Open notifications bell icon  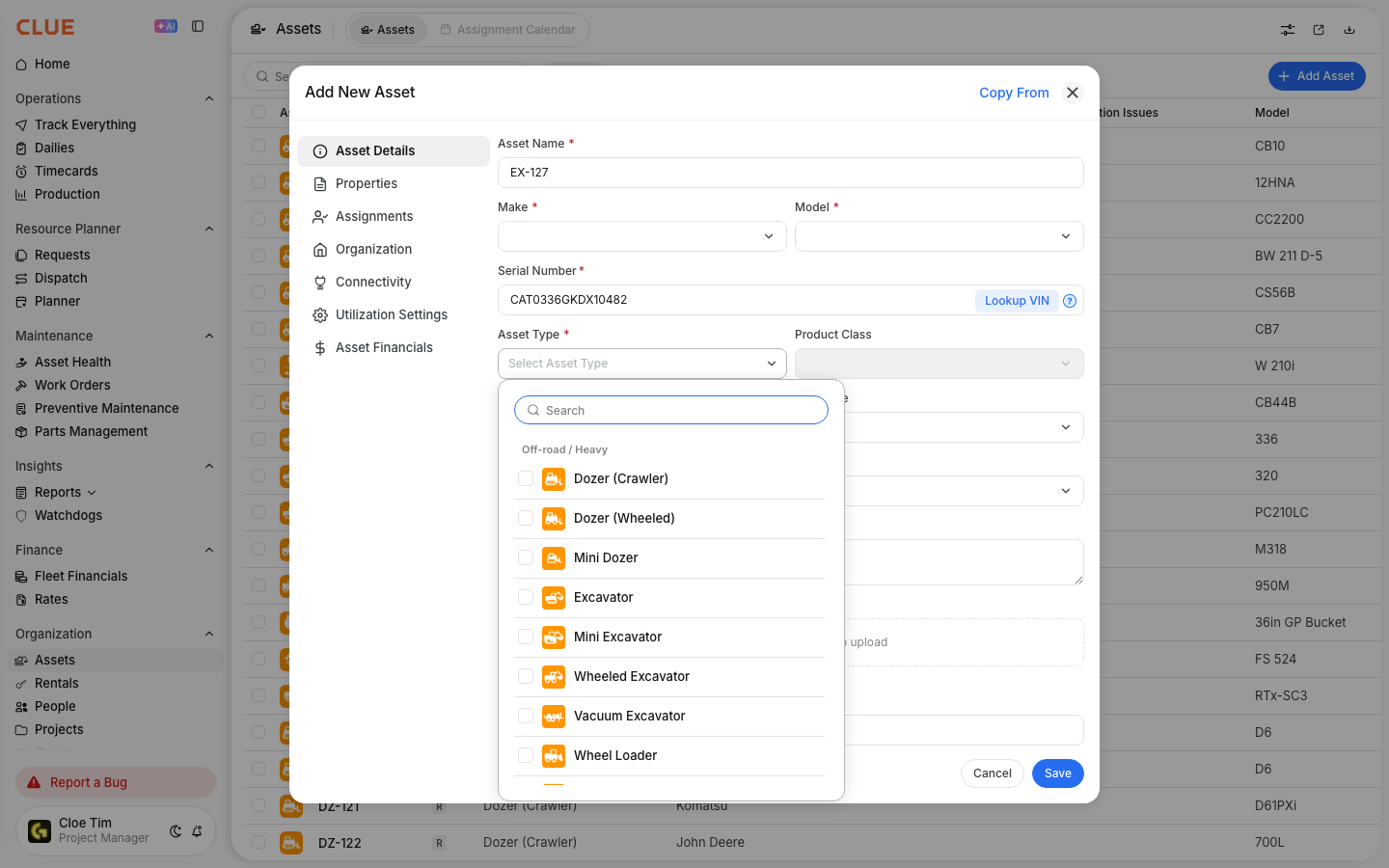(197, 831)
